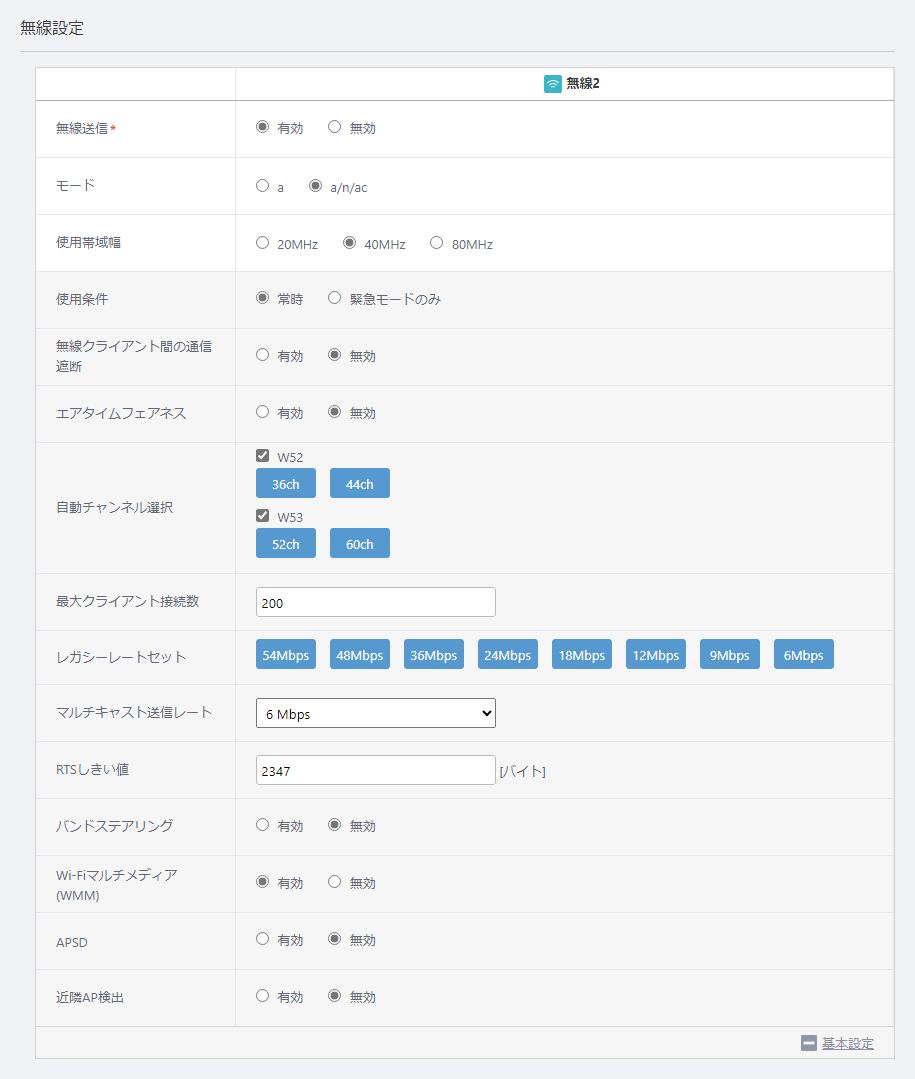
Task: Click the レガシーレートセット label
Action: click(121, 657)
